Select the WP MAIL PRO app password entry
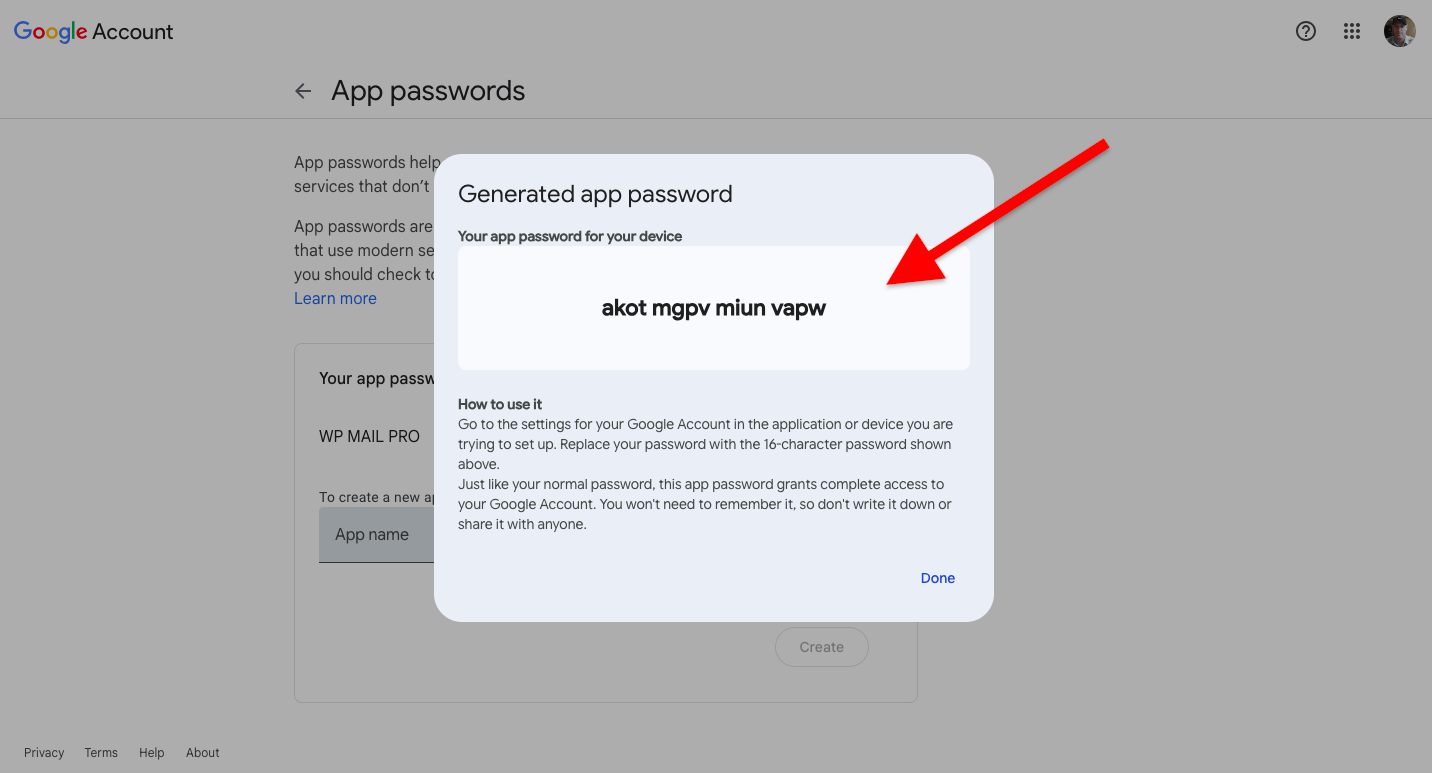Image resolution: width=1432 pixels, height=773 pixels. pos(369,437)
